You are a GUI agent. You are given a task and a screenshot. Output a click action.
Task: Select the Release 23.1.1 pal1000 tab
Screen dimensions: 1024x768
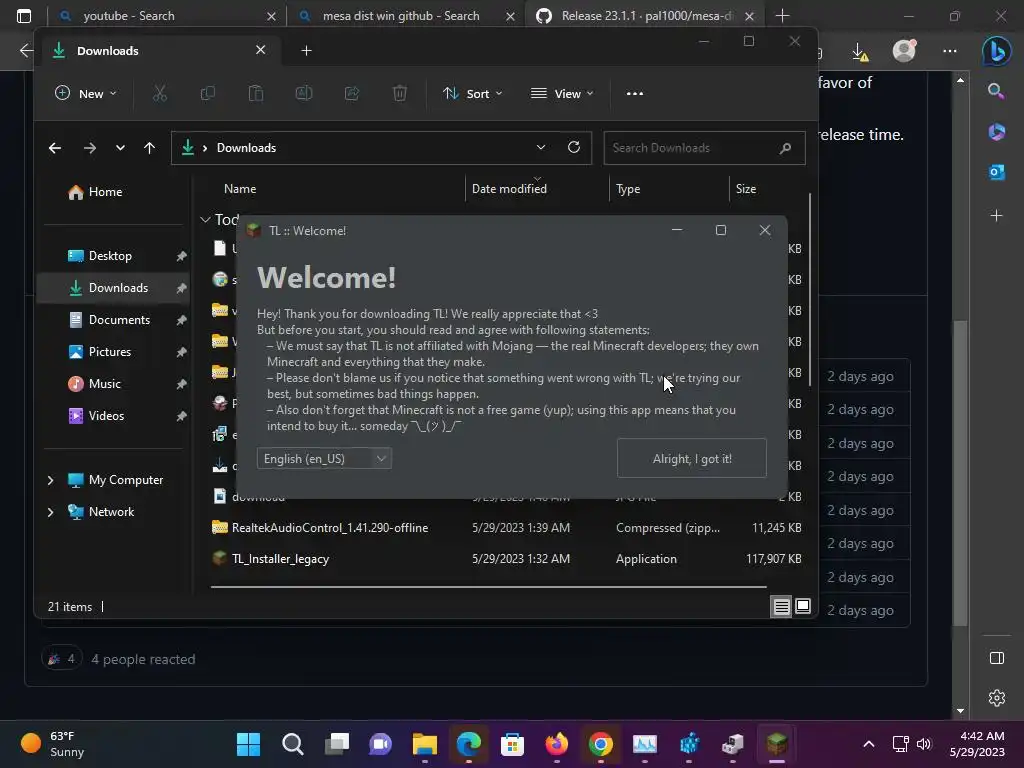645,16
